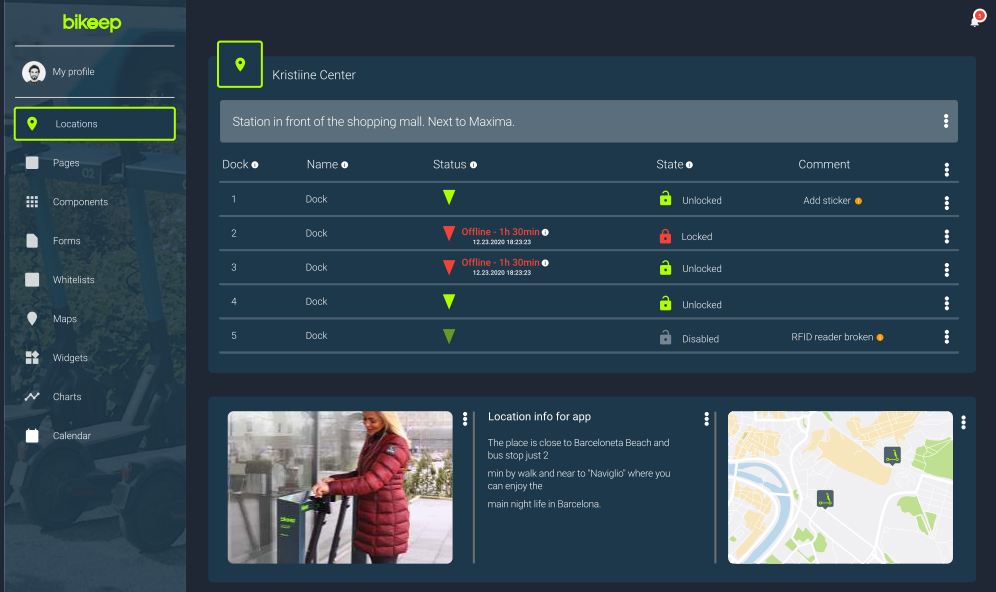Open the options menu for the station photo
Screen dimensions: 996x592
pos(465,419)
